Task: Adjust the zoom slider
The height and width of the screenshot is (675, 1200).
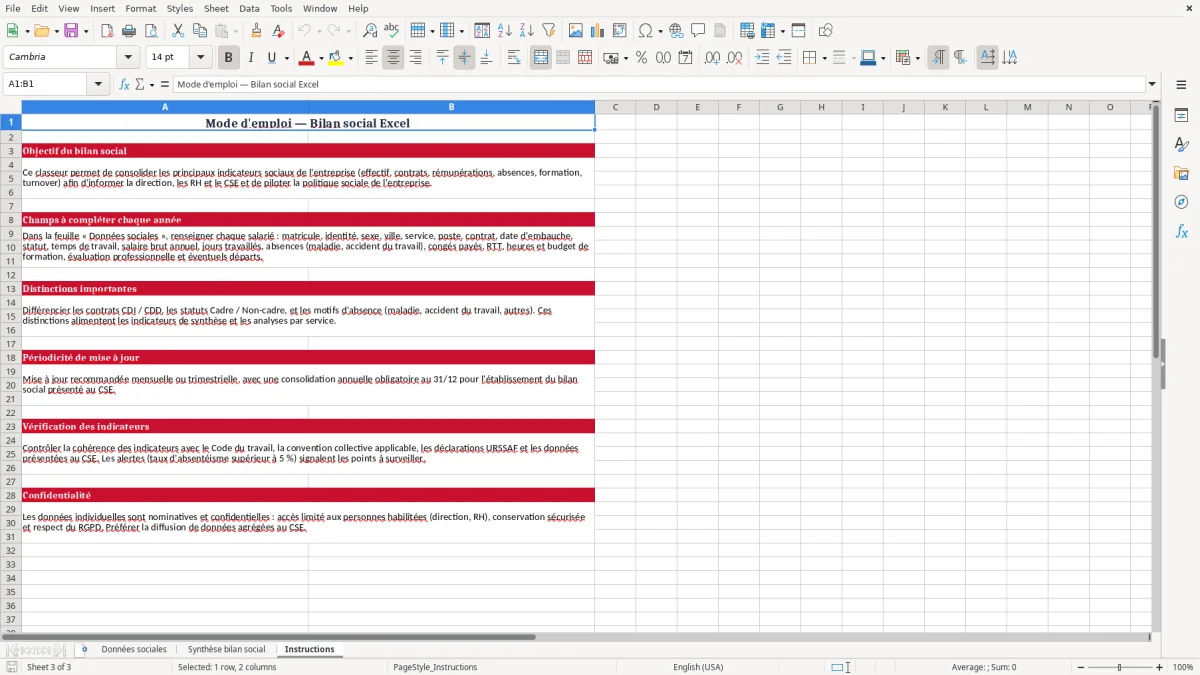Action: click(1120, 667)
